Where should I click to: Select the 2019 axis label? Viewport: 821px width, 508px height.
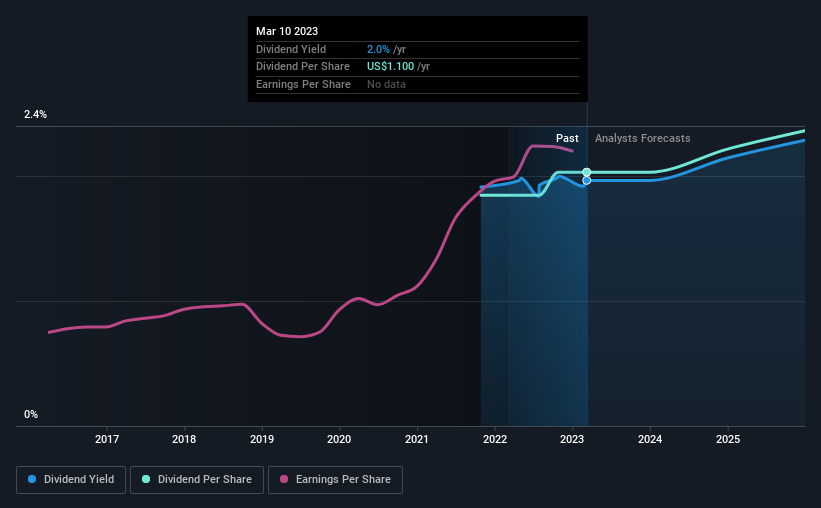click(262, 439)
